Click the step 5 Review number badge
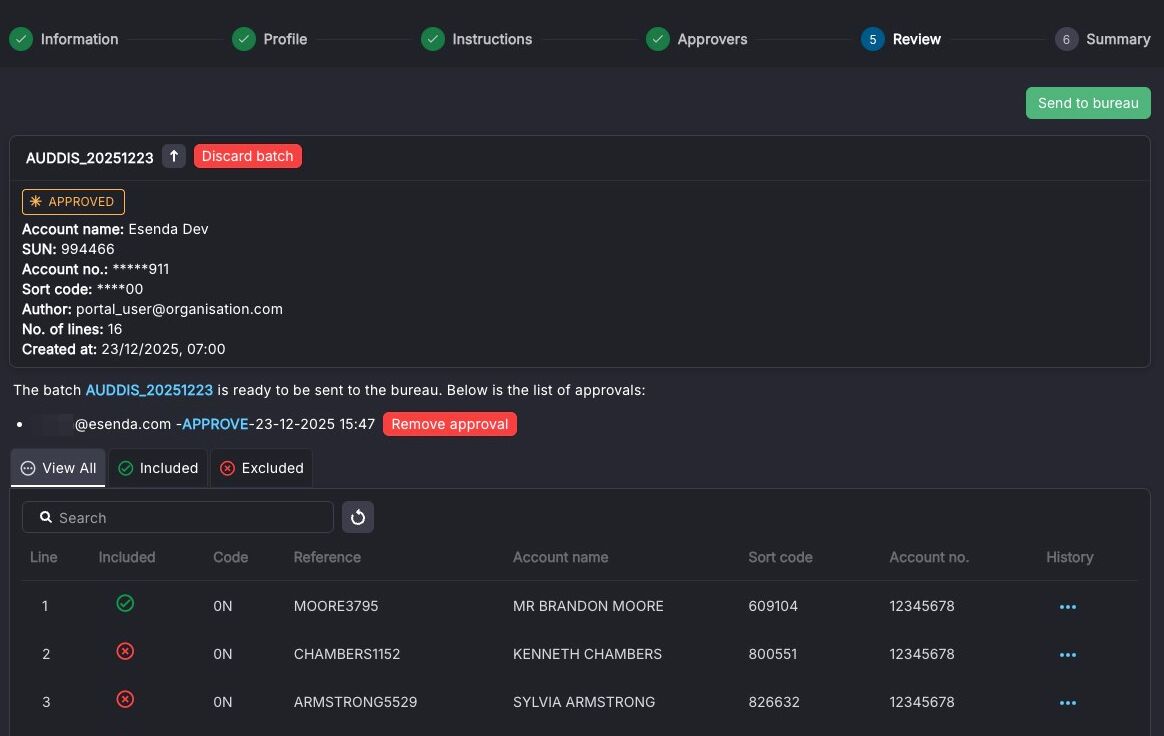Screen dimensions: 1164x736 pyautogui.click(x=873, y=39)
